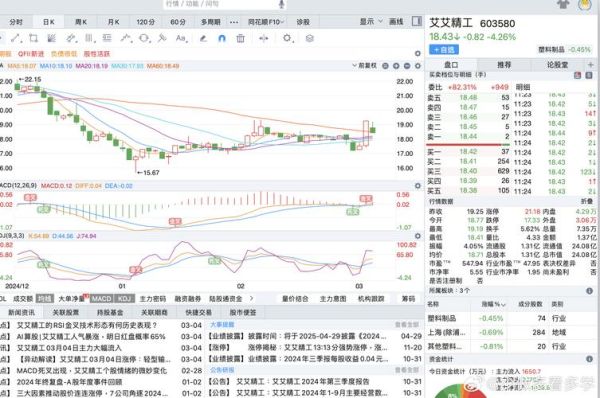The height and width of the screenshot is (398, 600).
Task: Switch to 分时 chart tab
Action: [x=16, y=22]
